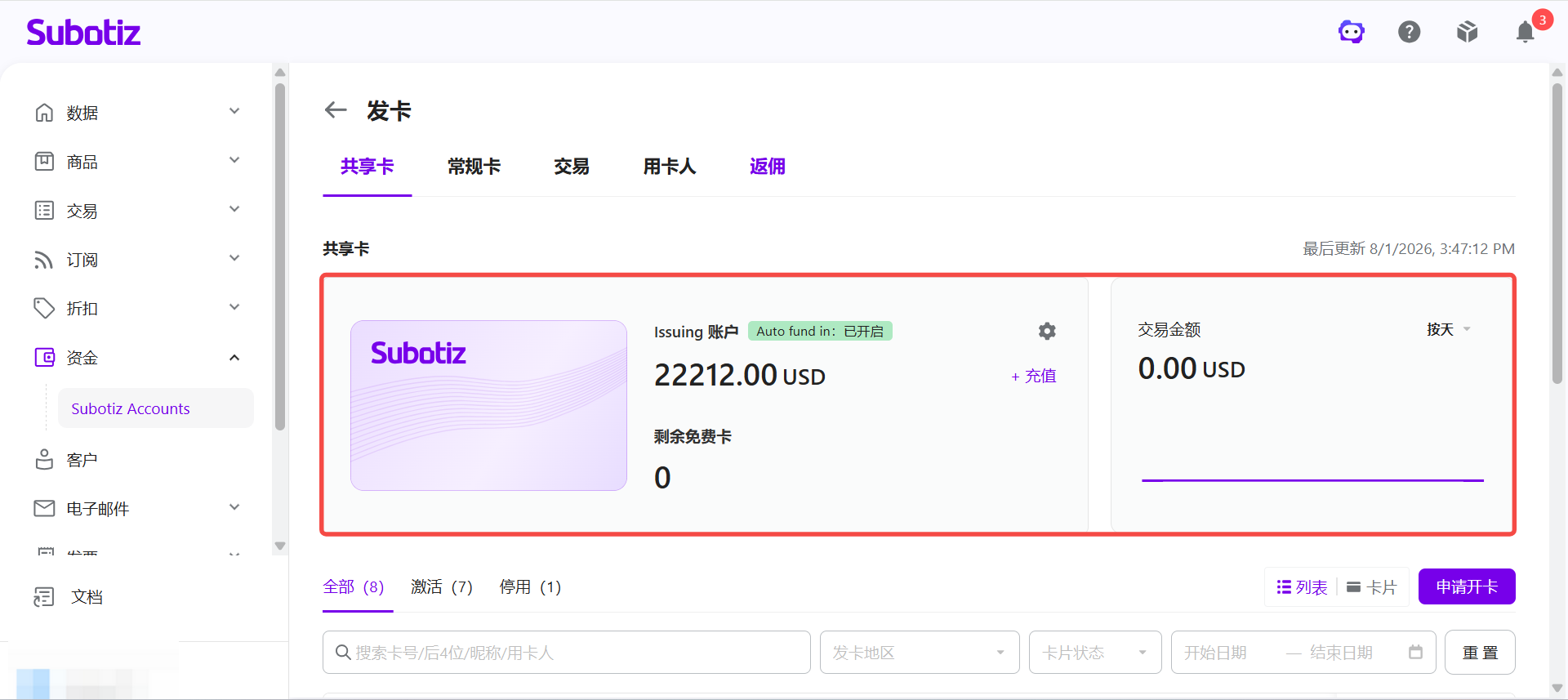Image resolution: width=1568 pixels, height=700 pixels.
Task: Expand the 交易 sidebar menu chevron
Action: point(234,209)
